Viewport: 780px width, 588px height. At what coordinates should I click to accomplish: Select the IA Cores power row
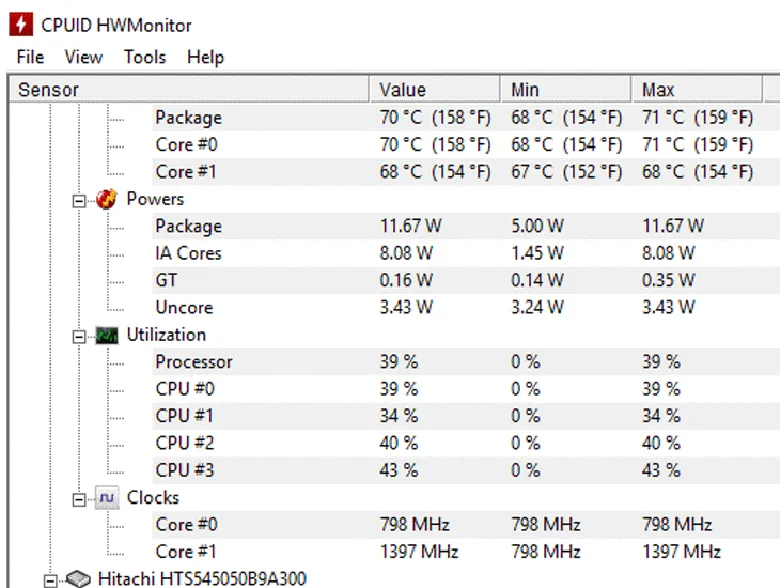pyautogui.click(x=188, y=253)
